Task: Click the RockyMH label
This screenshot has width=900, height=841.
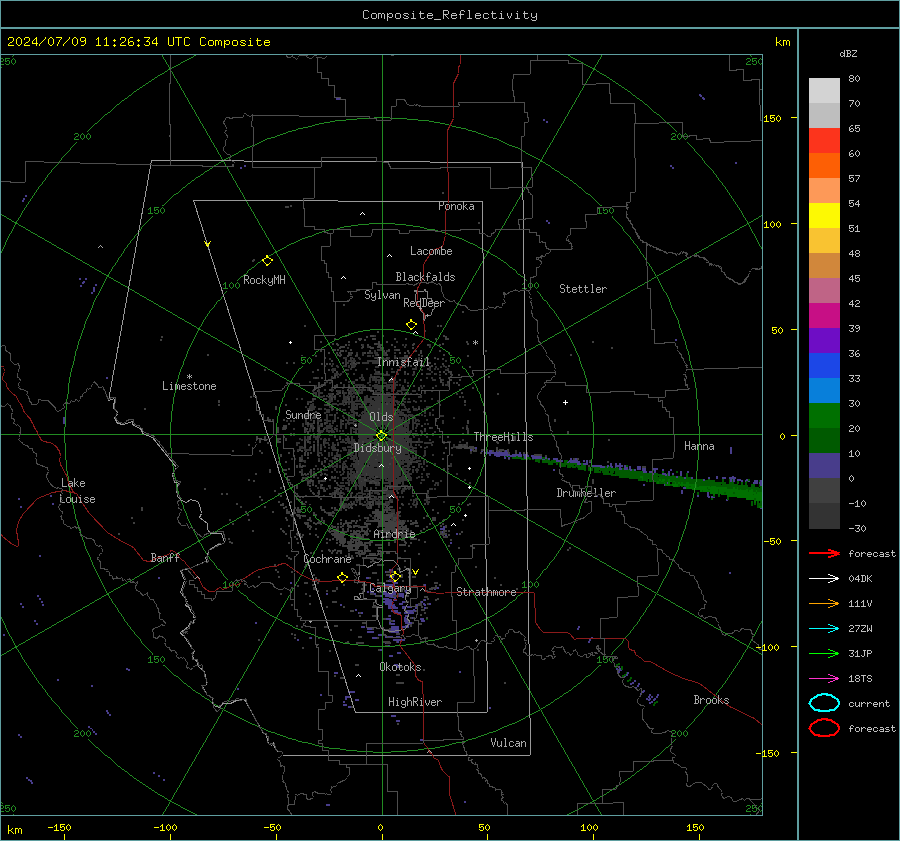Action: [264, 280]
